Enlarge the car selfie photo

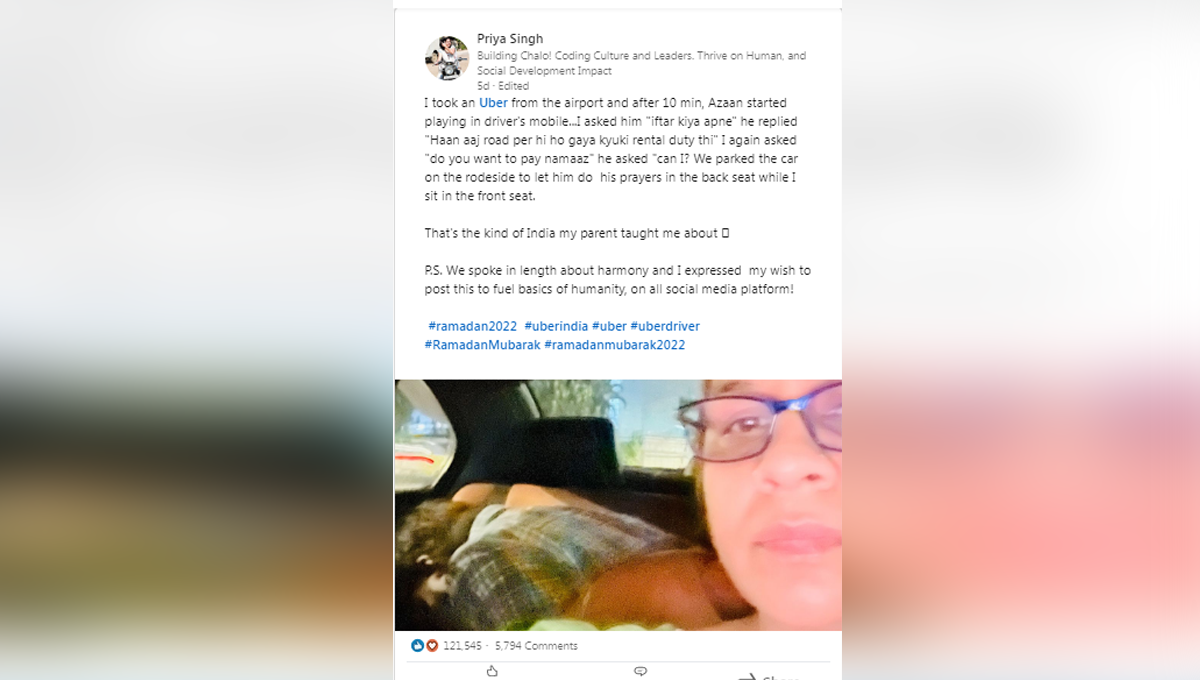(618, 505)
